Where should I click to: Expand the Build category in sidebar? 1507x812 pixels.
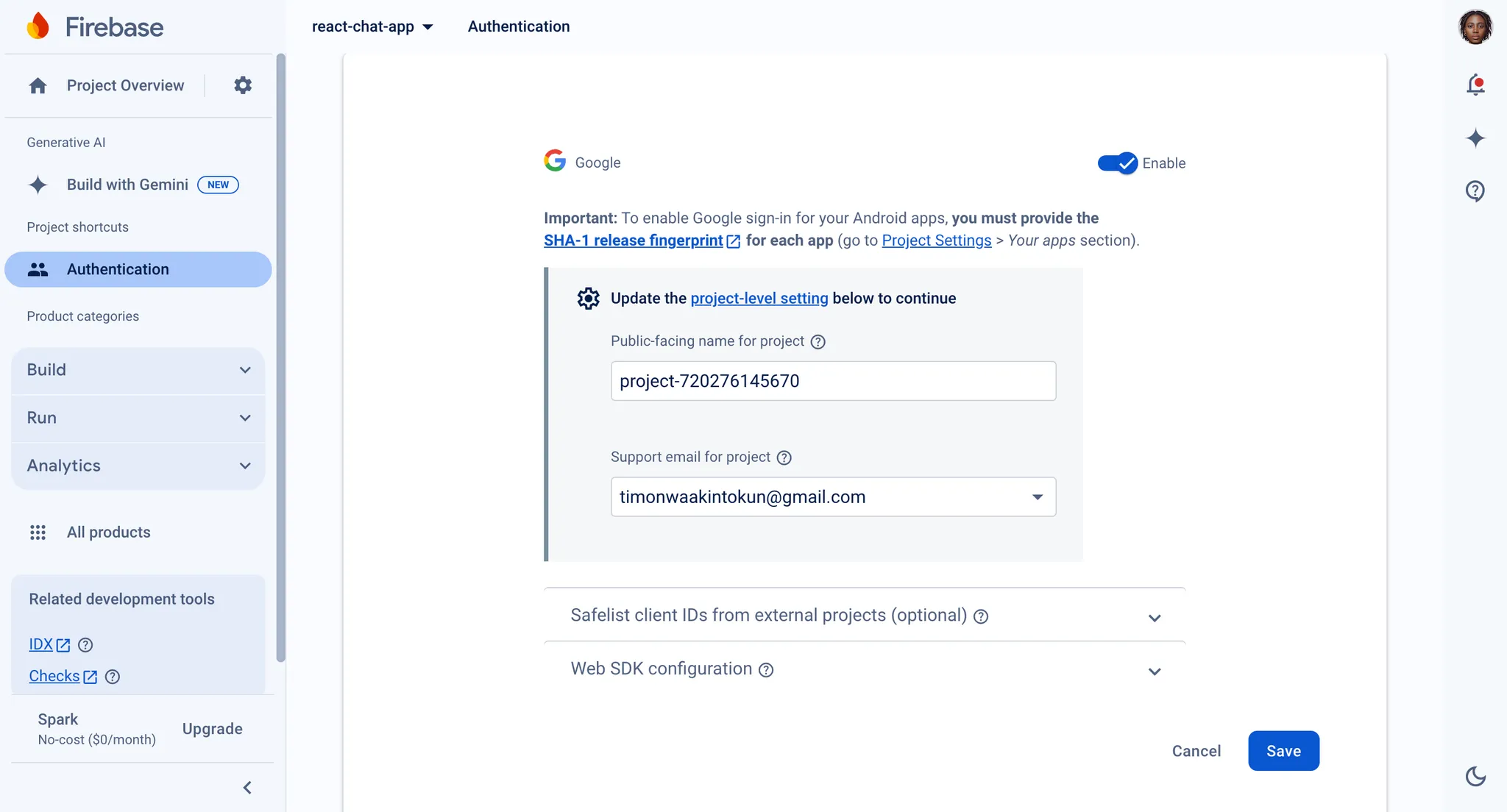pyautogui.click(x=138, y=370)
